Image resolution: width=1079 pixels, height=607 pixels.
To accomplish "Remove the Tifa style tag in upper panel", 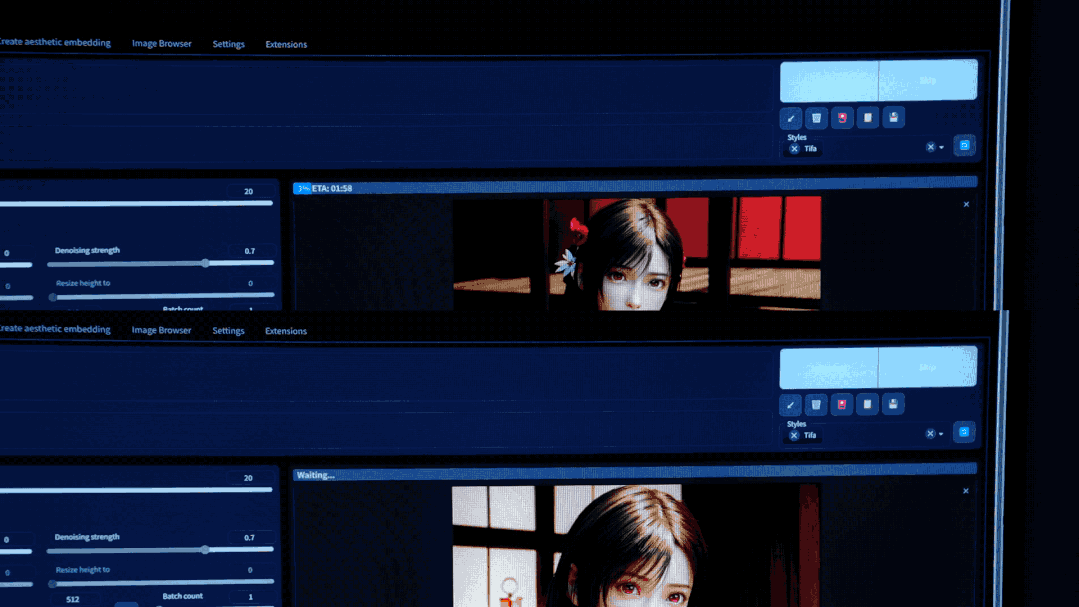I will click(794, 149).
